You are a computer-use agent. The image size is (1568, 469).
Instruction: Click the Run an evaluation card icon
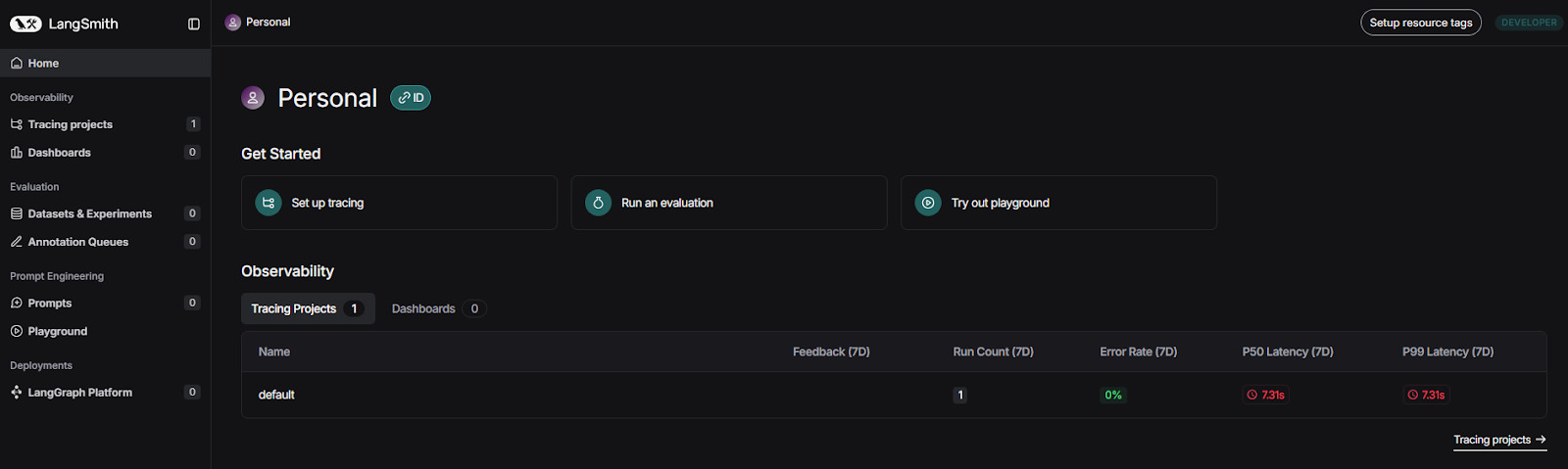(x=598, y=203)
